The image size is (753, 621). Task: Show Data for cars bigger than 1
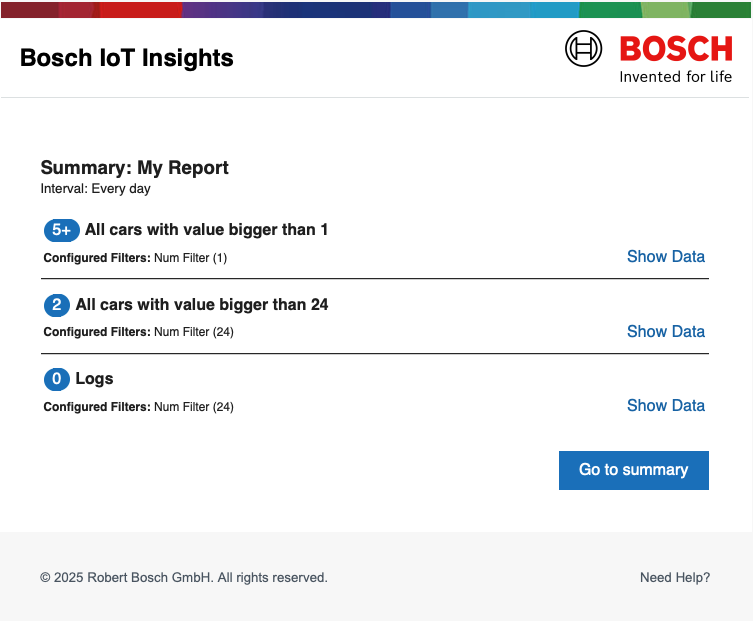(x=665, y=257)
